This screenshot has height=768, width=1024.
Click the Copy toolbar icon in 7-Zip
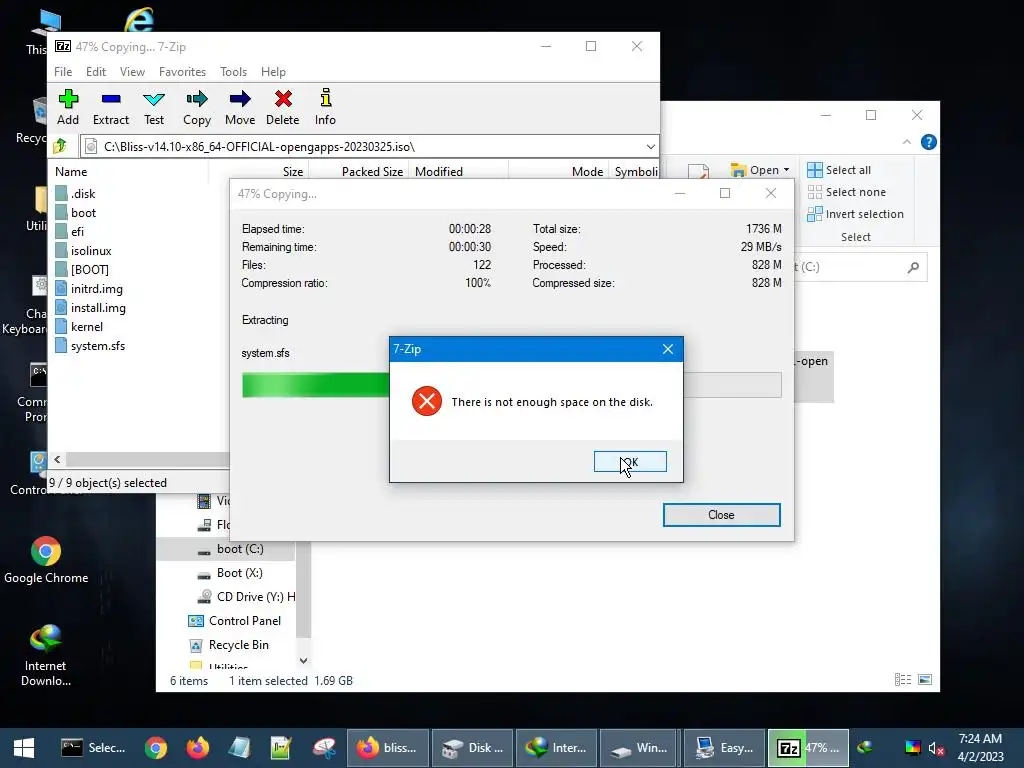coord(197,108)
